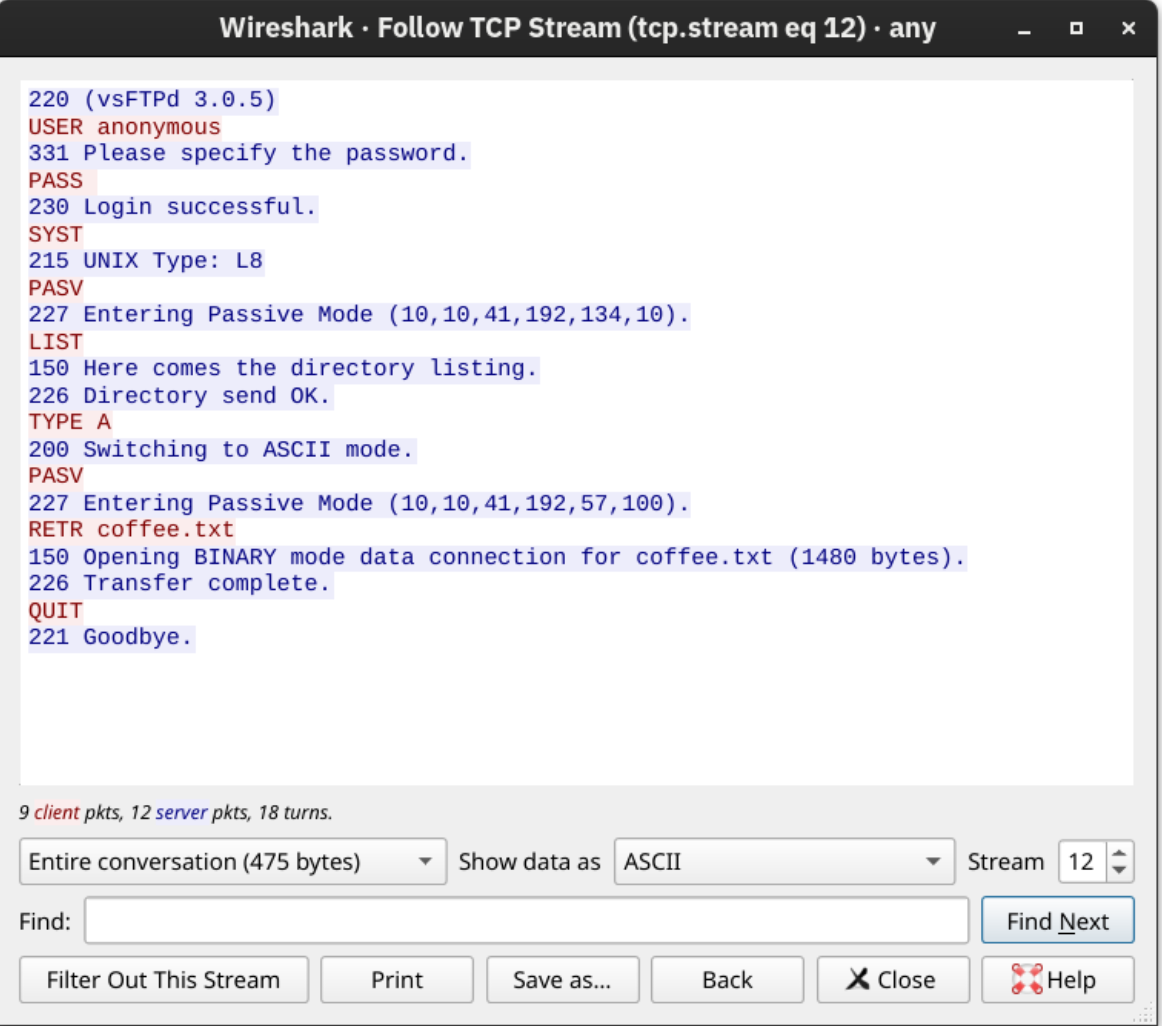Select '221 Goodbye.' line
Image resolution: width=1162 pixels, height=1026 pixels.
(x=111, y=638)
